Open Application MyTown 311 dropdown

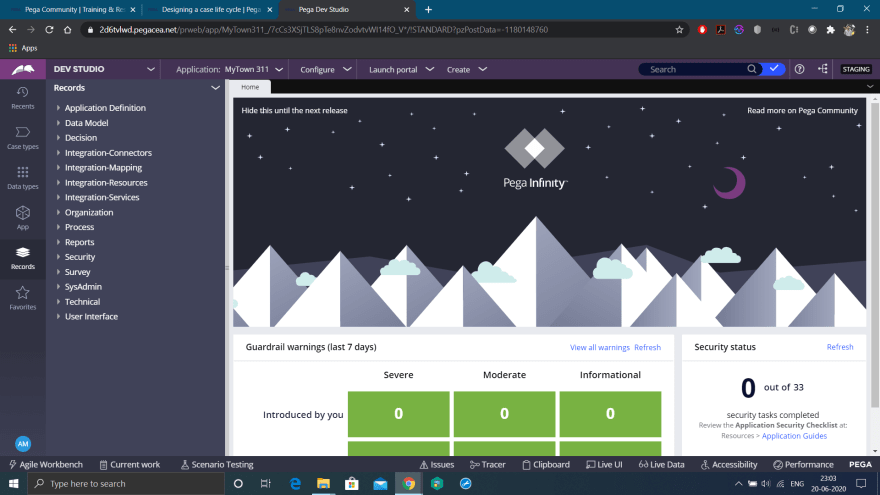point(229,70)
